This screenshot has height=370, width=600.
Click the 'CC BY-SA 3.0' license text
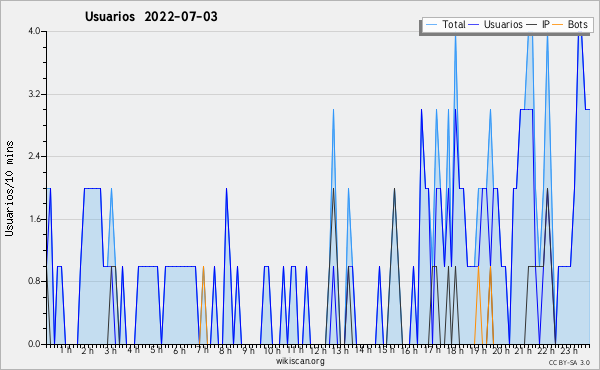569,363
